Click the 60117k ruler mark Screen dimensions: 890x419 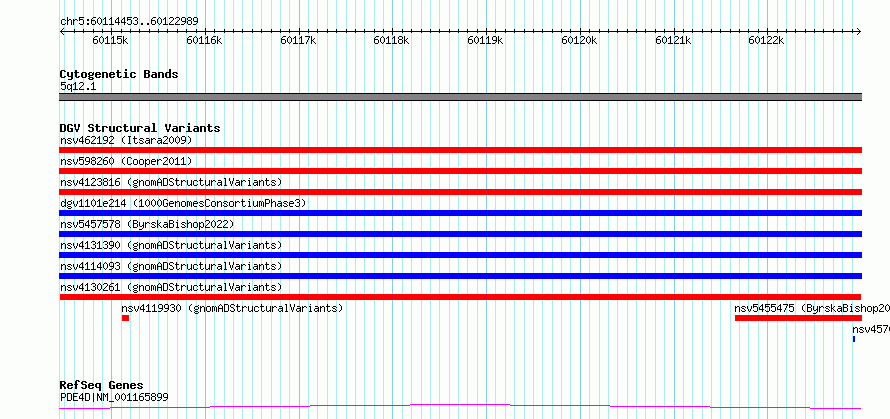[x=299, y=40]
